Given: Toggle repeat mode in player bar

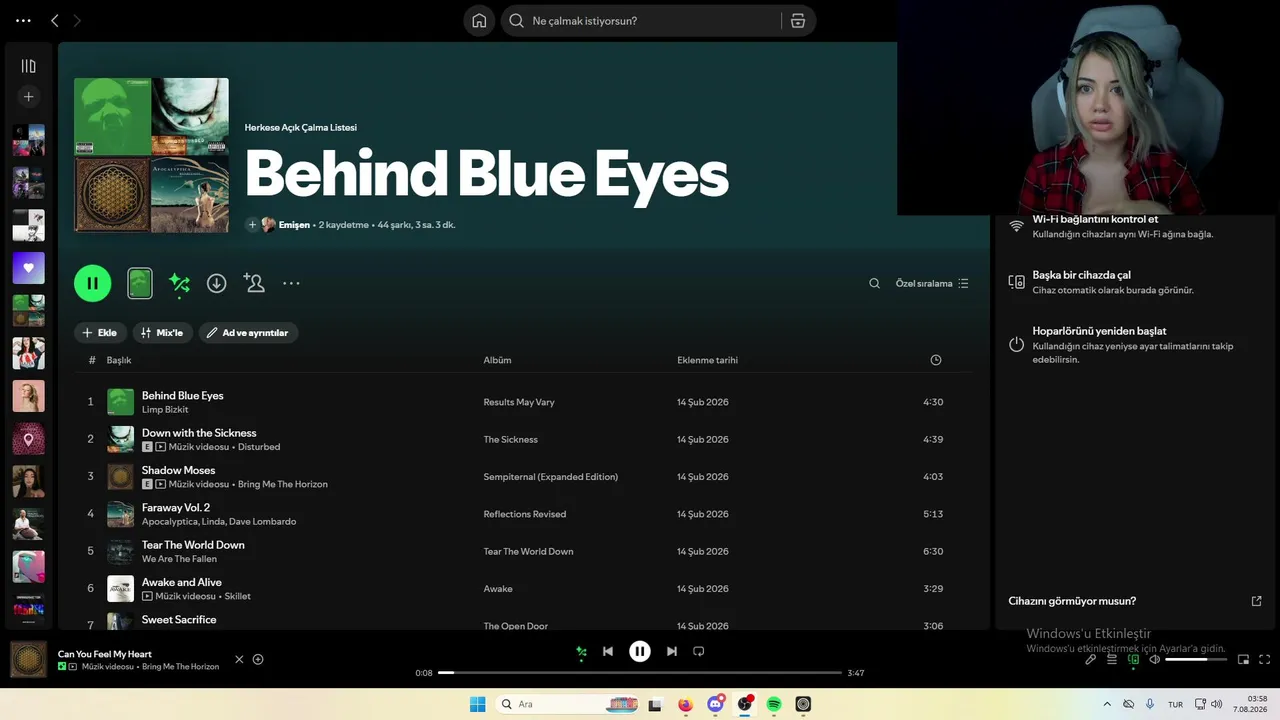Looking at the screenshot, I should [x=699, y=651].
